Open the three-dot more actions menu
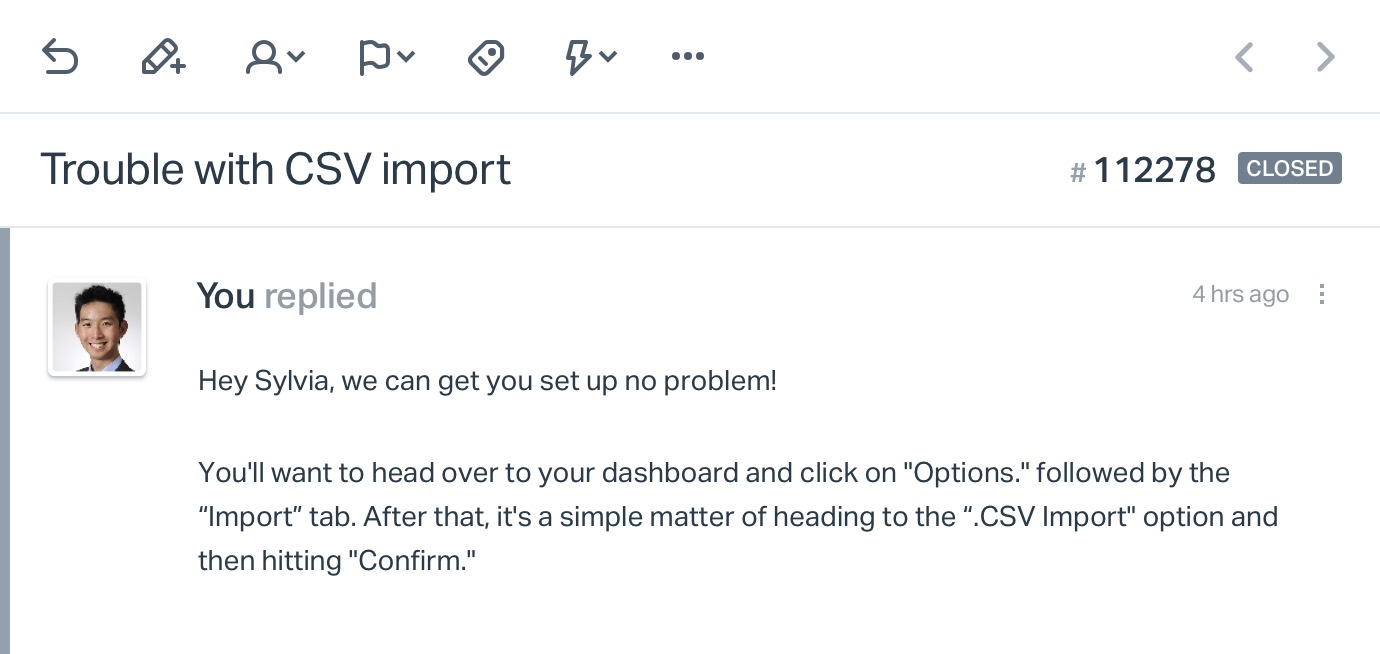This screenshot has width=1380, height=654. coord(688,57)
